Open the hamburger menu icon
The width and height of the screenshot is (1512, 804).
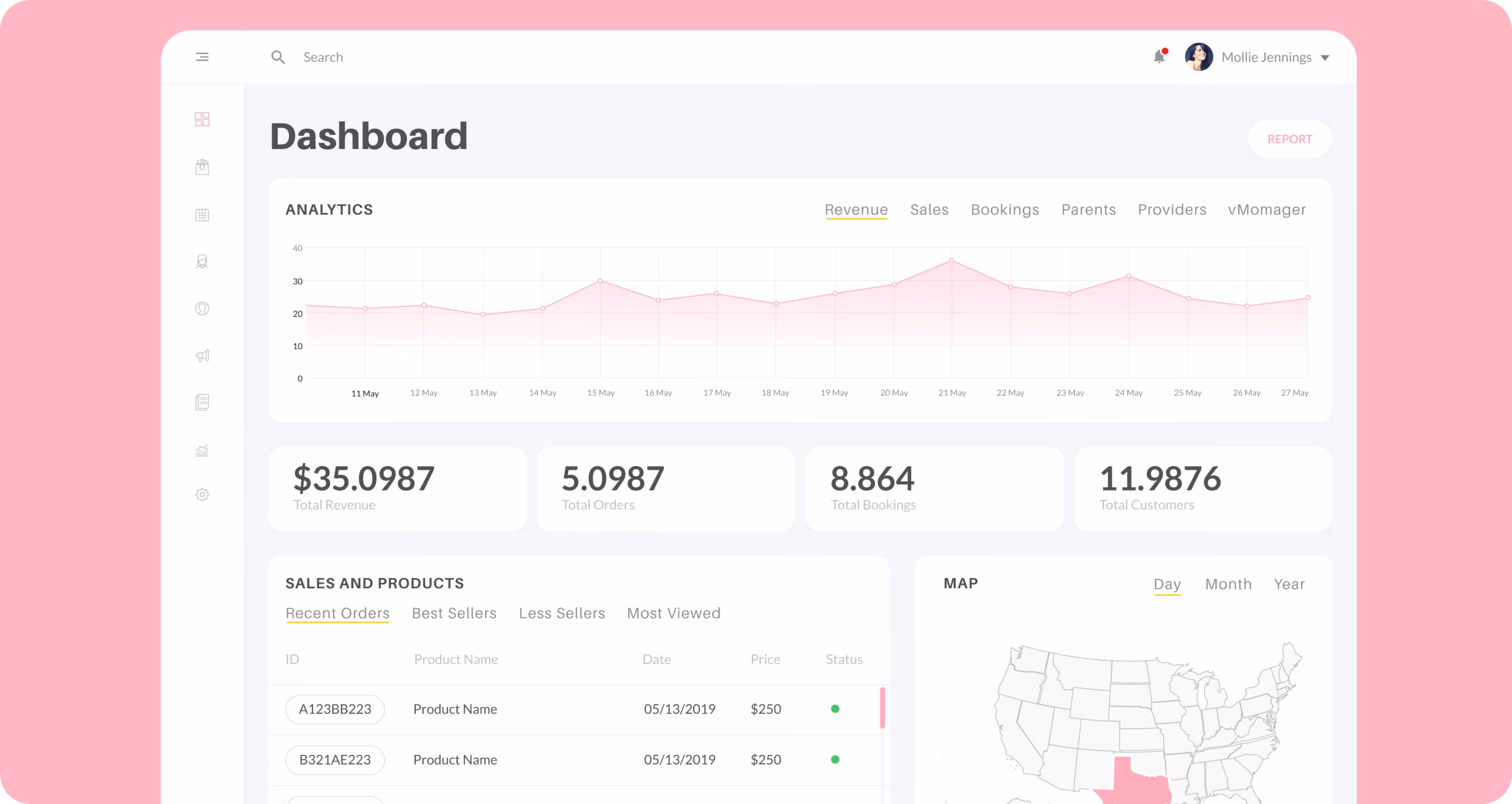[x=202, y=57]
